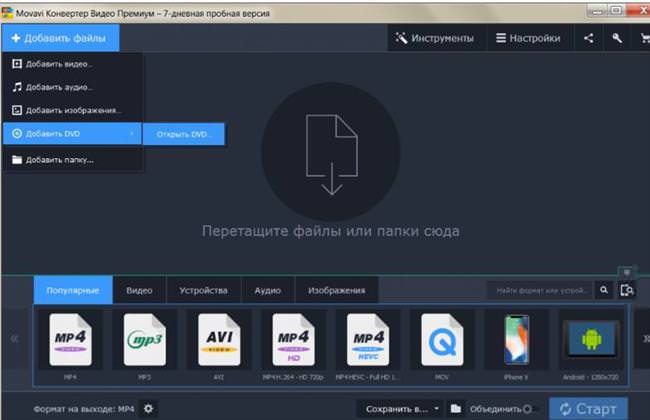Select the AVI format preset

[x=219, y=345]
